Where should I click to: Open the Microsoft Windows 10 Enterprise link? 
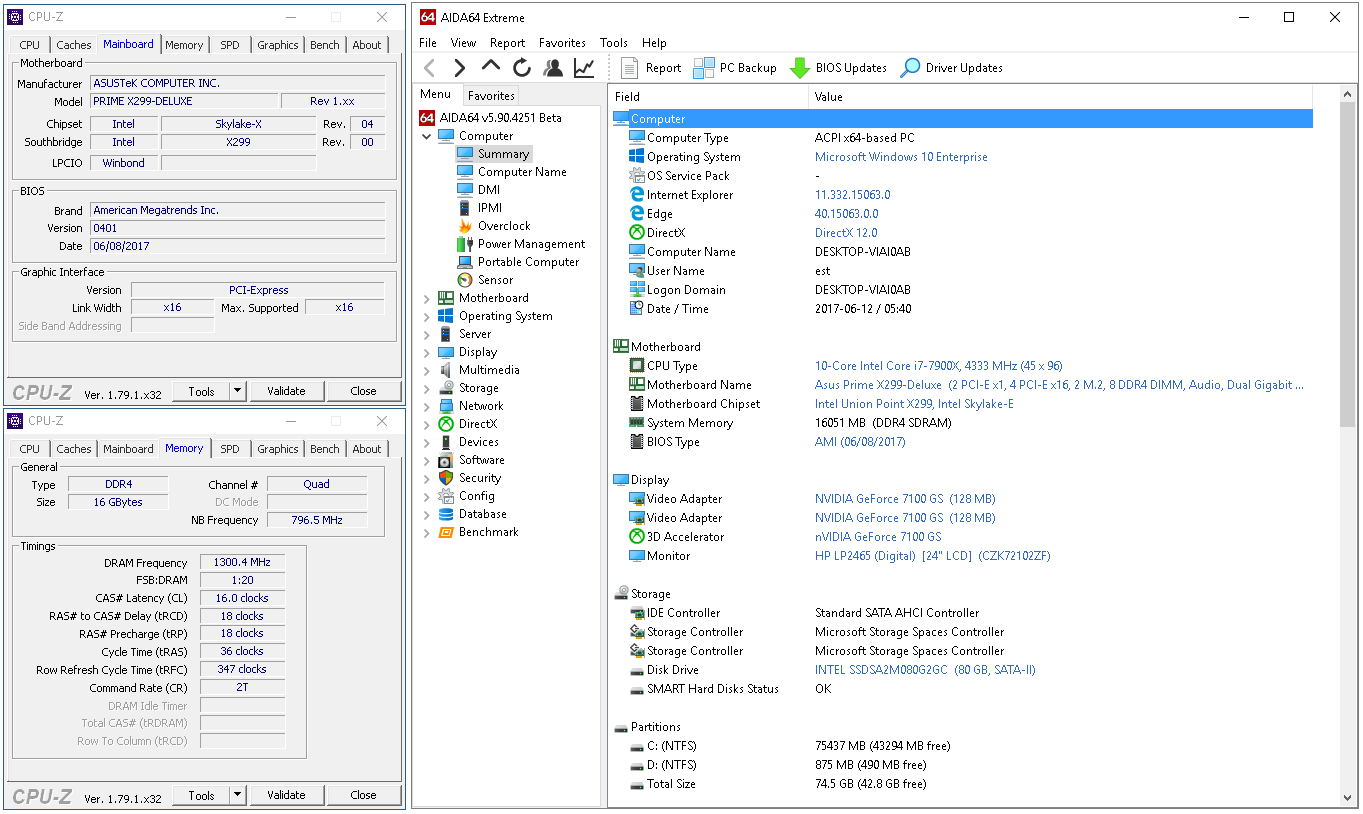[x=901, y=157]
